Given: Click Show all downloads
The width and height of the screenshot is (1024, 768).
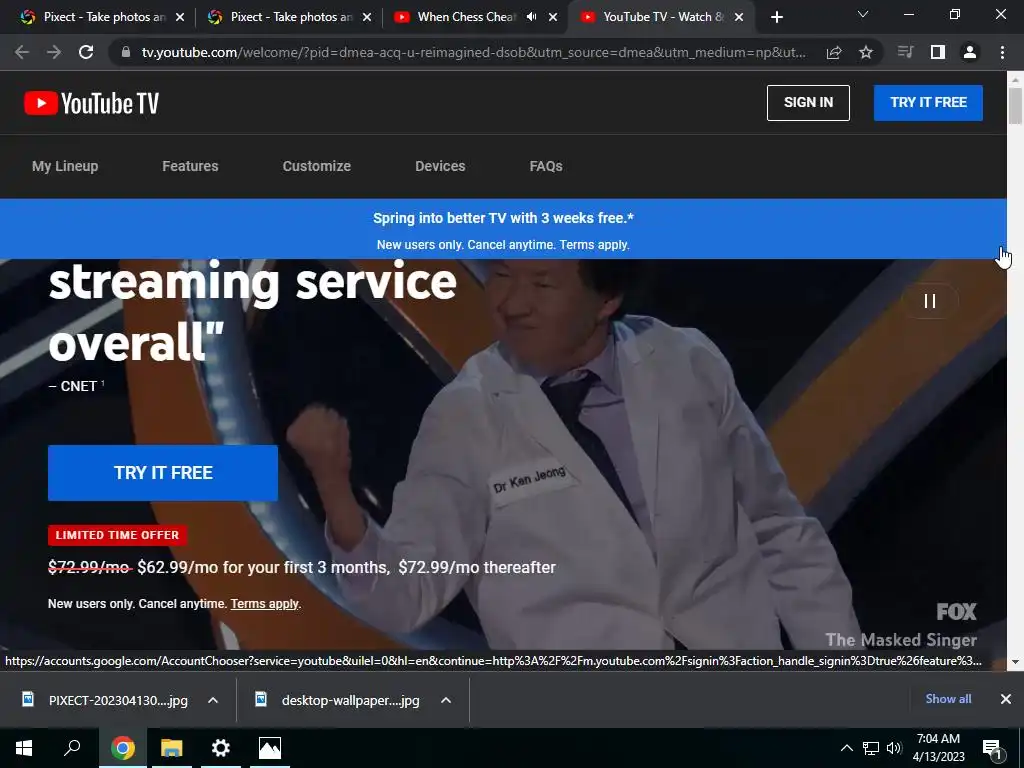Looking at the screenshot, I should pyautogui.click(x=948, y=699).
